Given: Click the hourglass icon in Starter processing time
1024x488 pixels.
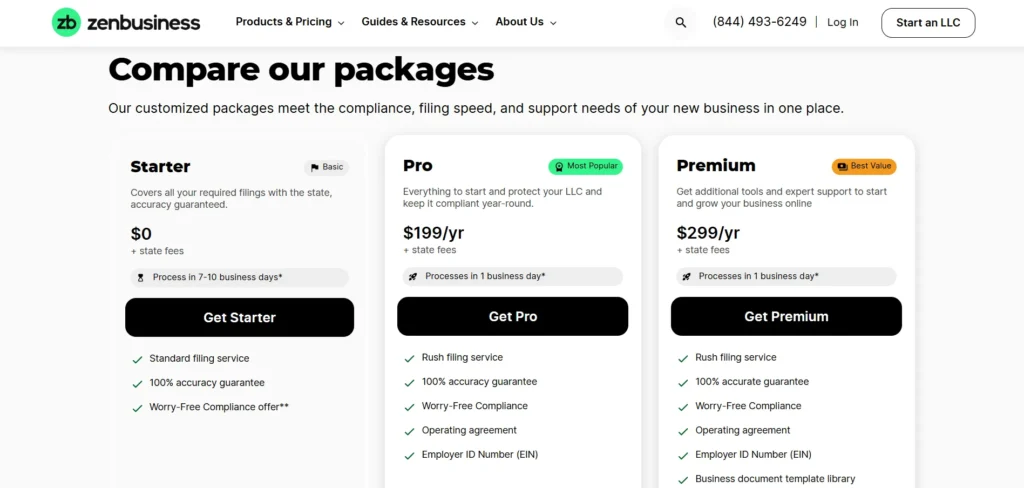Looking at the screenshot, I should [x=141, y=277].
